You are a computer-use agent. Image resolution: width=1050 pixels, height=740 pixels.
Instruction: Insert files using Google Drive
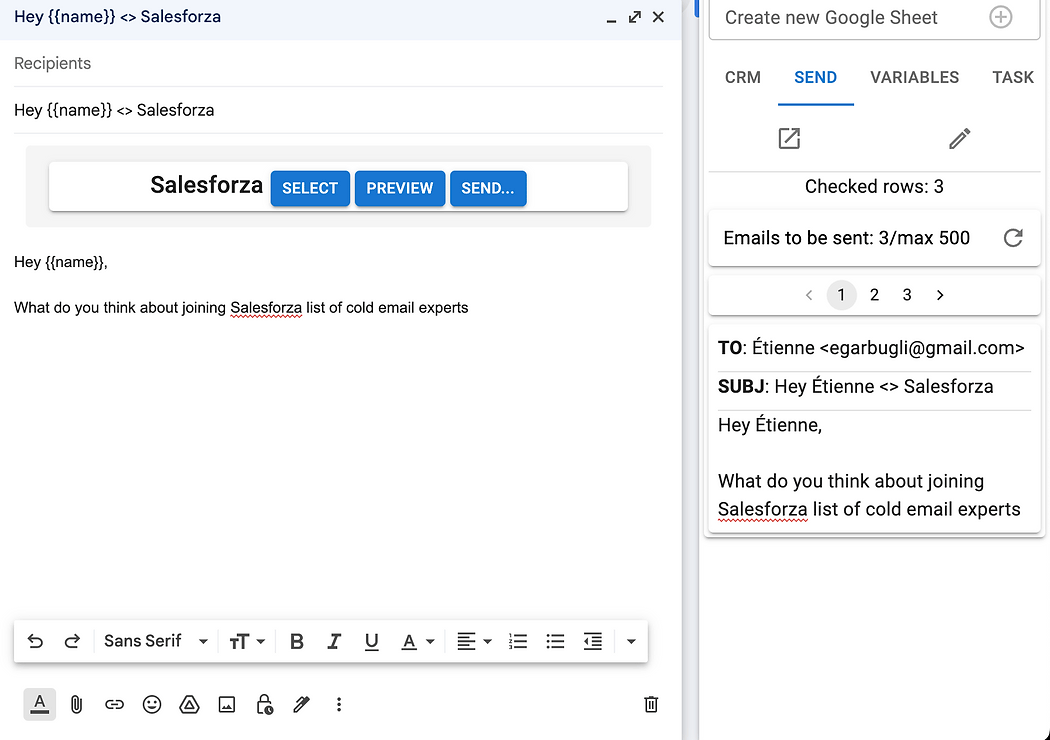(x=190, y=705)
